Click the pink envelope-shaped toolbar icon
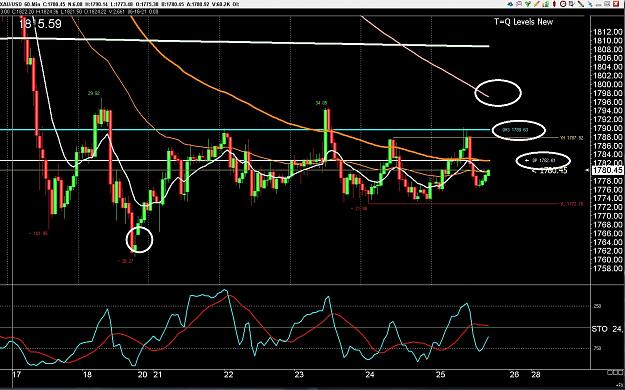Image resolution: width=625 pixels, height=390 pixels. point(519,4)
